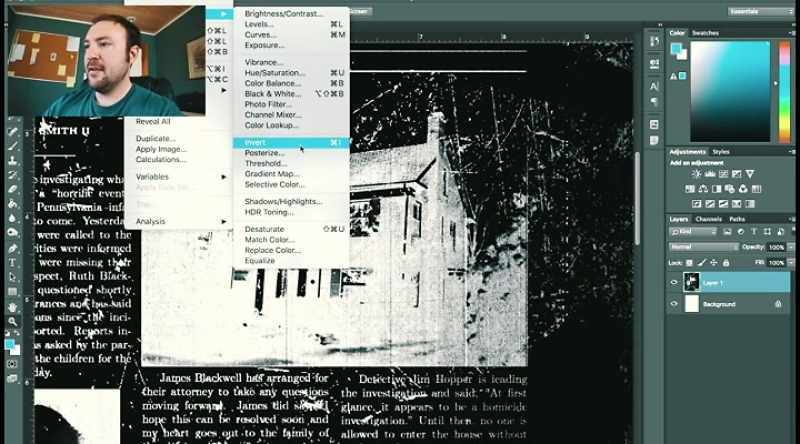Expand the Variables submenu
The width and height of the screenshot is (800, 444).
coord(179,177)
